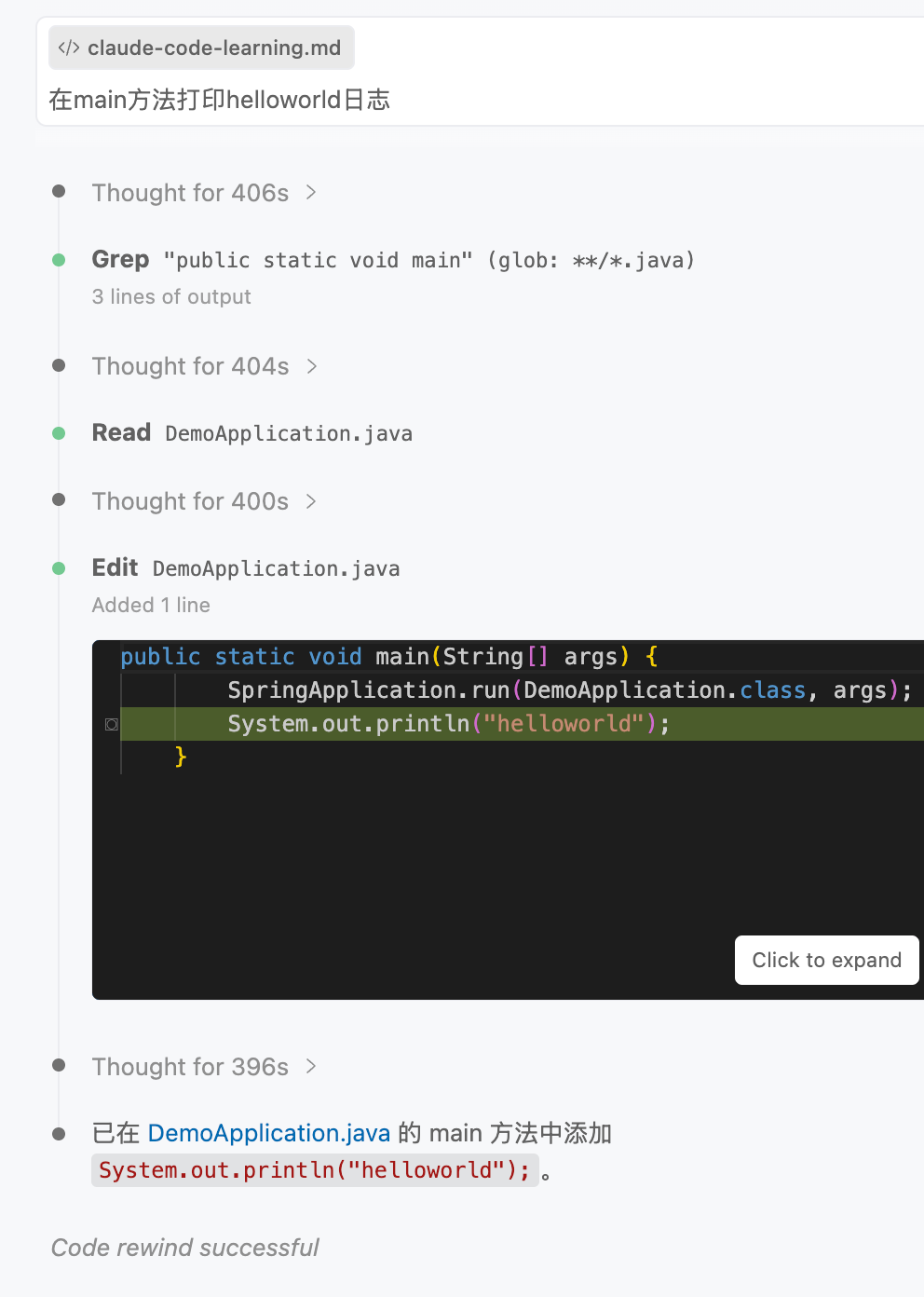Click the diff gutter marker on the added line
The height and width of the screenshot is (1297, 924).
click(x=112, y=724)
